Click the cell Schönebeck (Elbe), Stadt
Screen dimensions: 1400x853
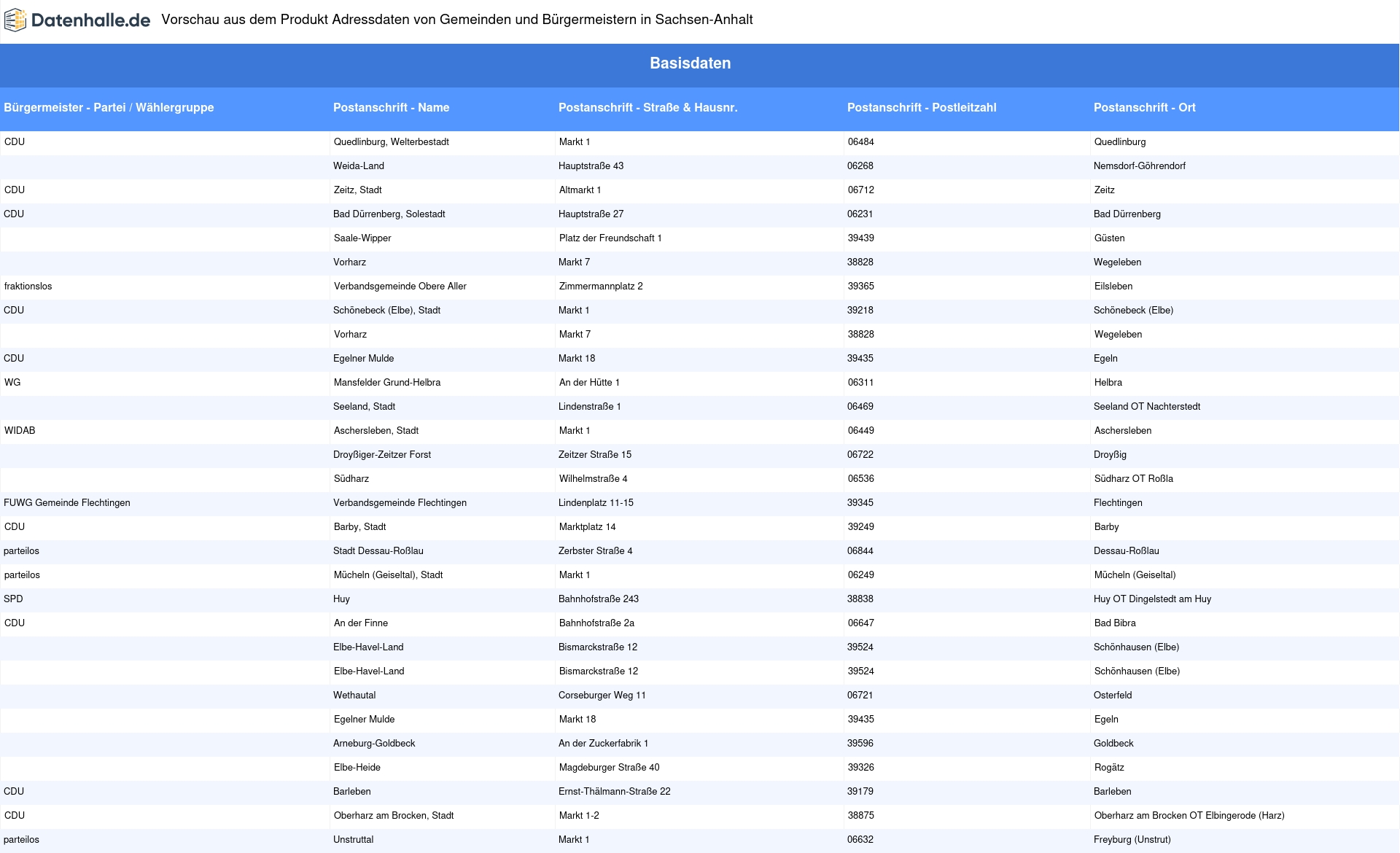tap(386, 311)
